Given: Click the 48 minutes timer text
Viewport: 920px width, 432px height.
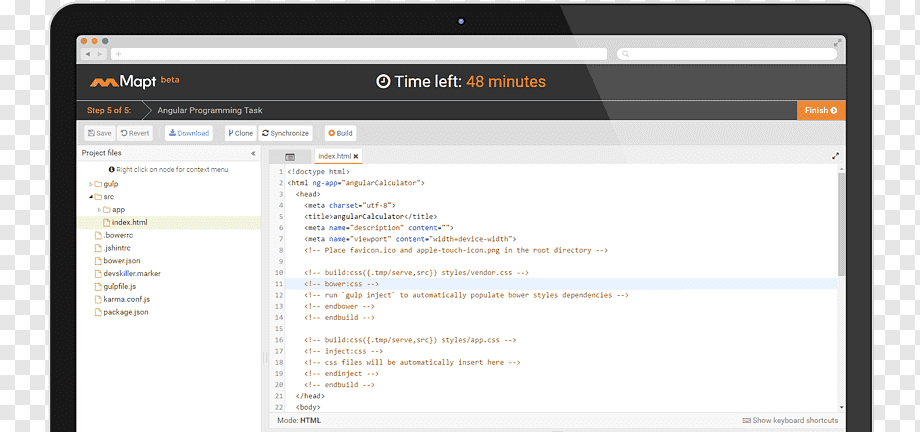Looking at the screenshot, I should point(506,82).
